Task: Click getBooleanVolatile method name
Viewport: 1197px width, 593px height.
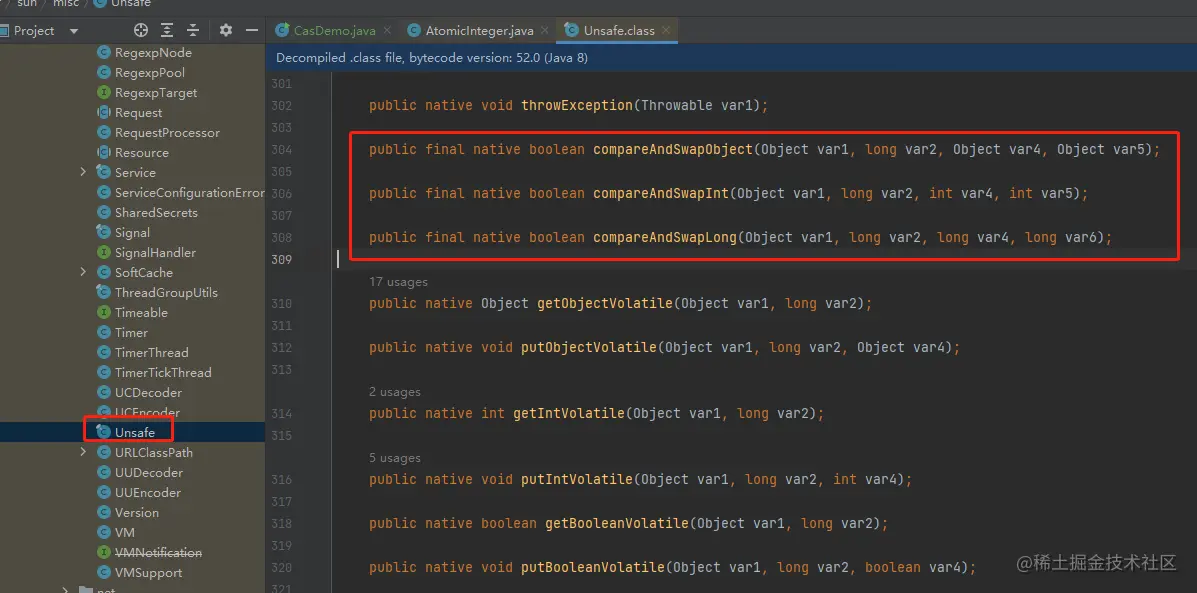Action: (x=617, y=524)
